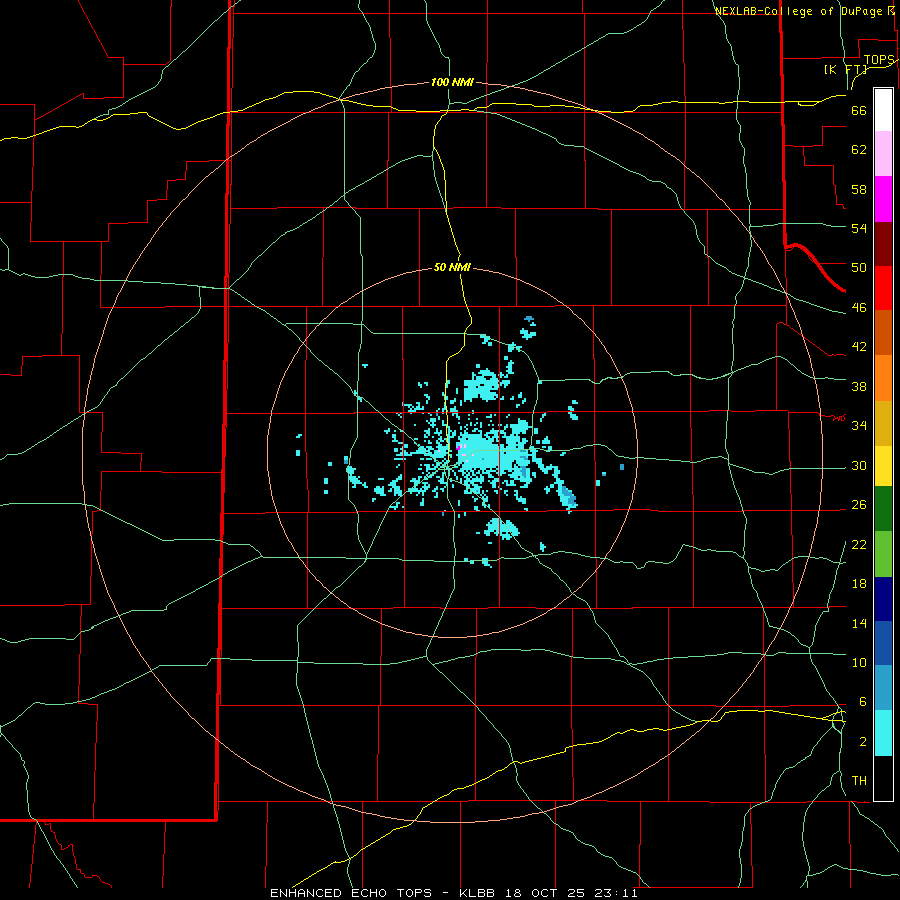Click the gold legend swatch
This screenshot has height=900, width=900.
point(883,423)
